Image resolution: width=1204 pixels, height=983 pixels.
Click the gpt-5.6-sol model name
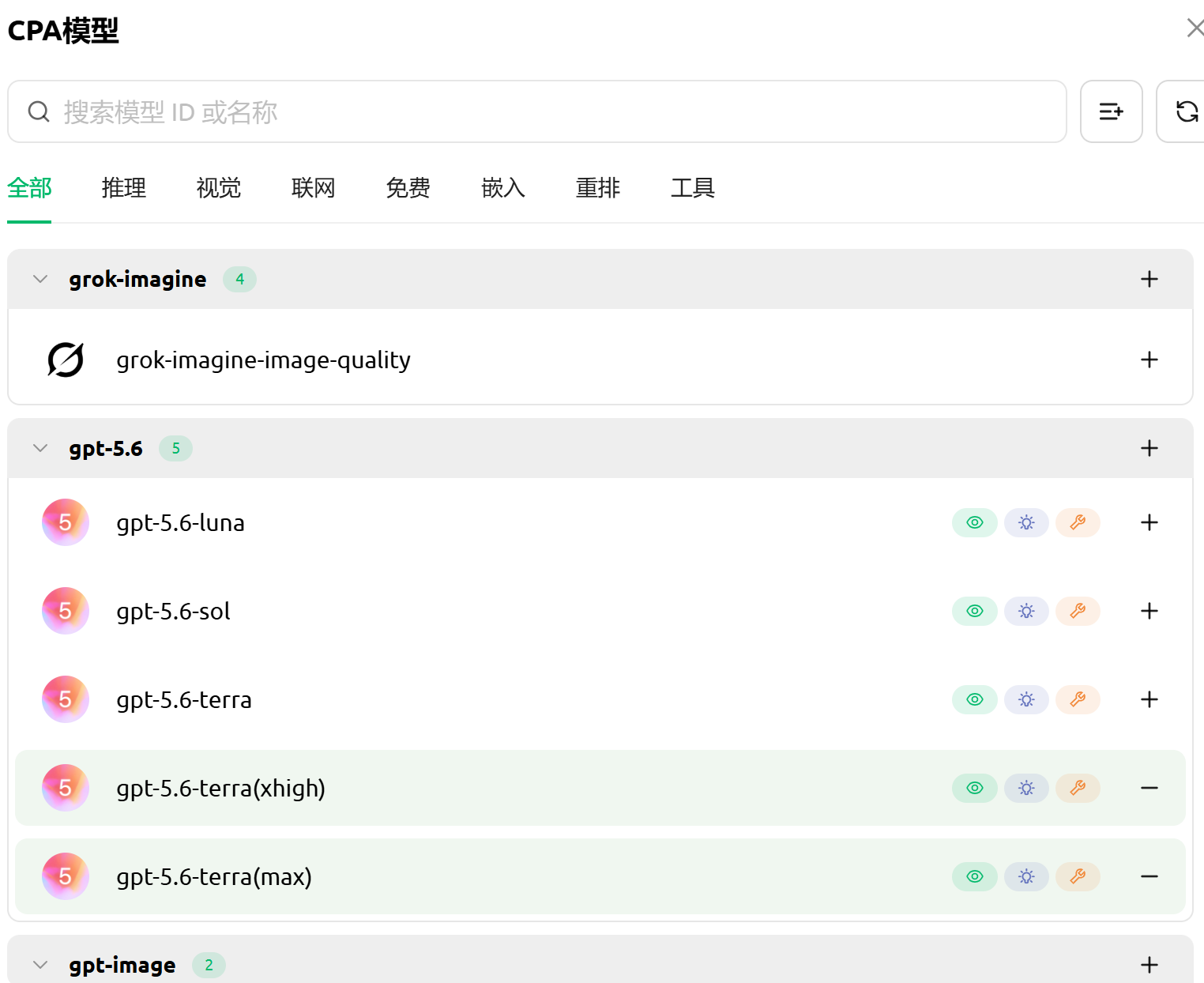(x=174, y=612)
